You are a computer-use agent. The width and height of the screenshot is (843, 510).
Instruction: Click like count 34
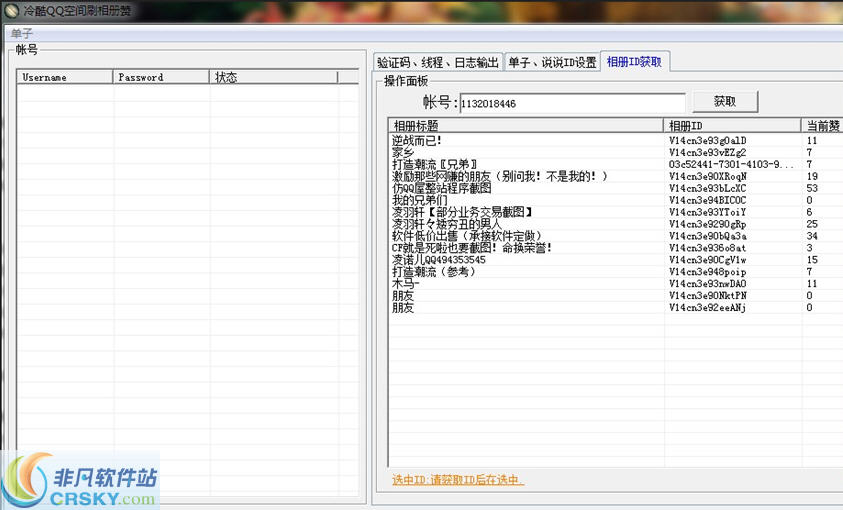(812, 236)
